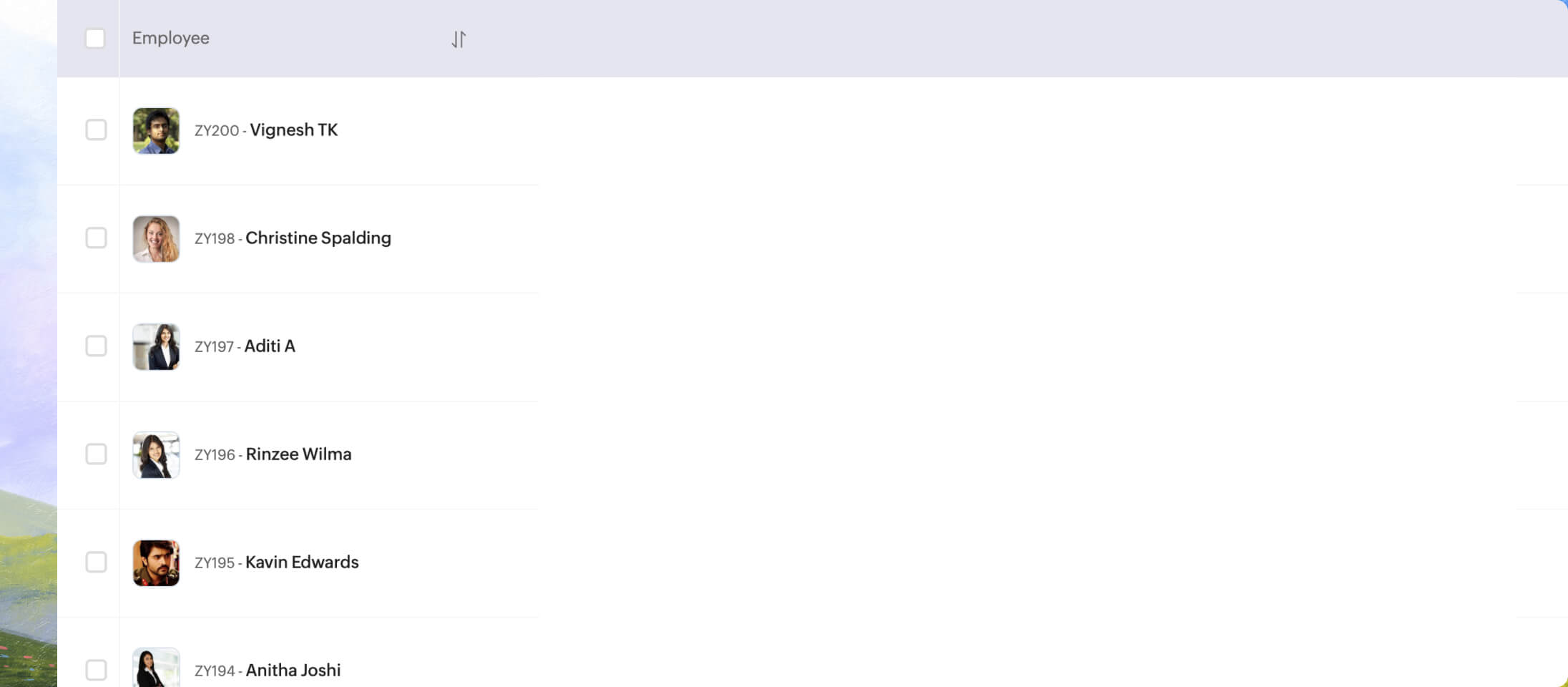Open Vignesh TK's profile photo
Viewport: 1568px width, 687px height.
coord(156,130)
